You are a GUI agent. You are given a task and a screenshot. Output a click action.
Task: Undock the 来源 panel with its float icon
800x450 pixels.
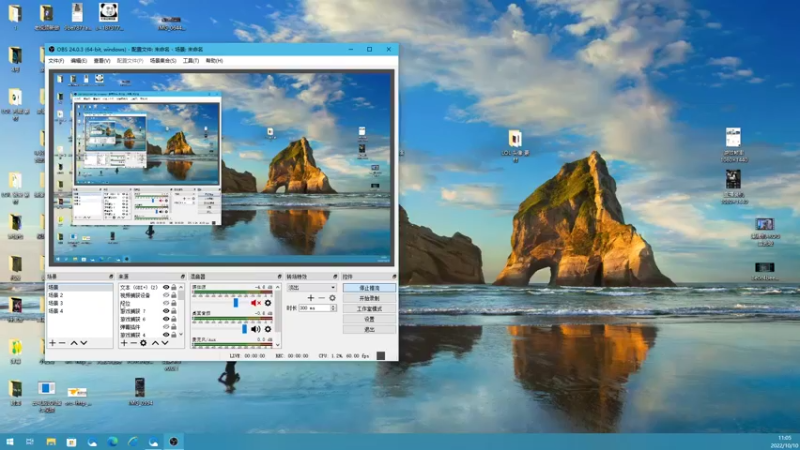[182, 277]
